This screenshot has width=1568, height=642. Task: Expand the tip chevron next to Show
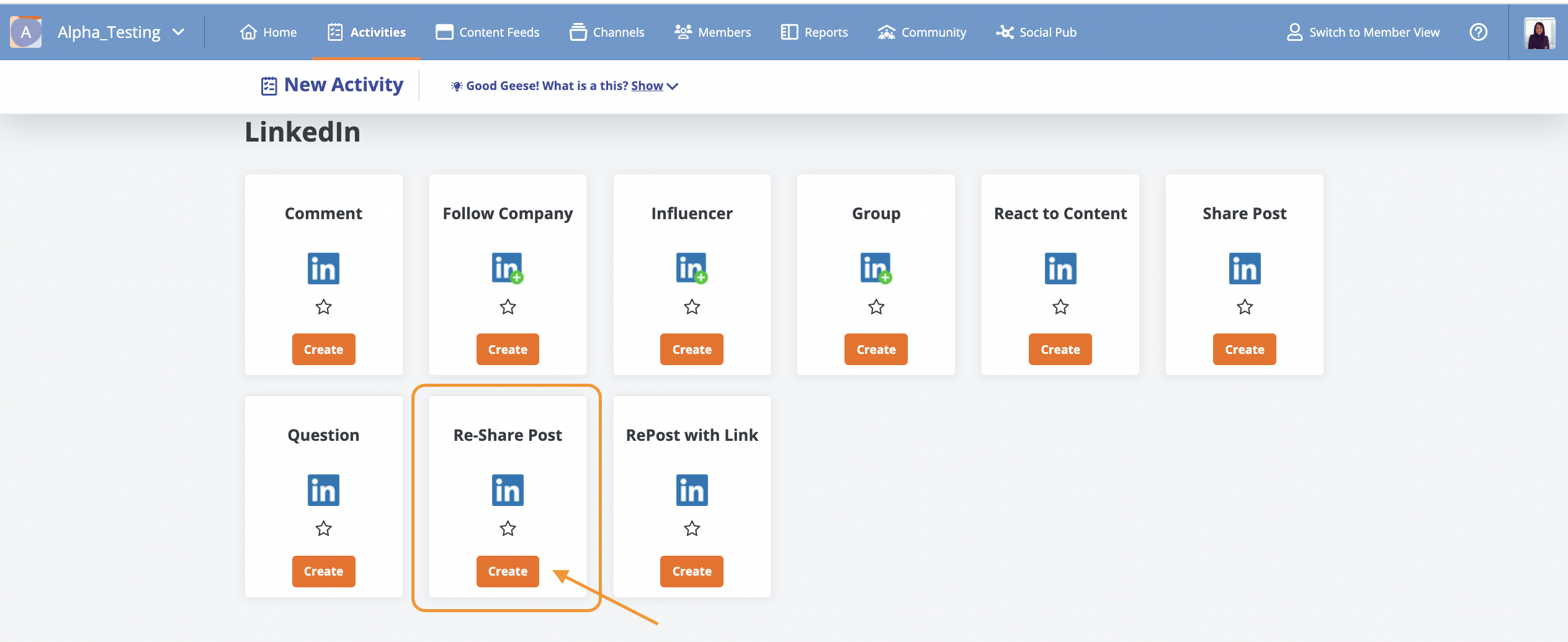click(672, 86)
